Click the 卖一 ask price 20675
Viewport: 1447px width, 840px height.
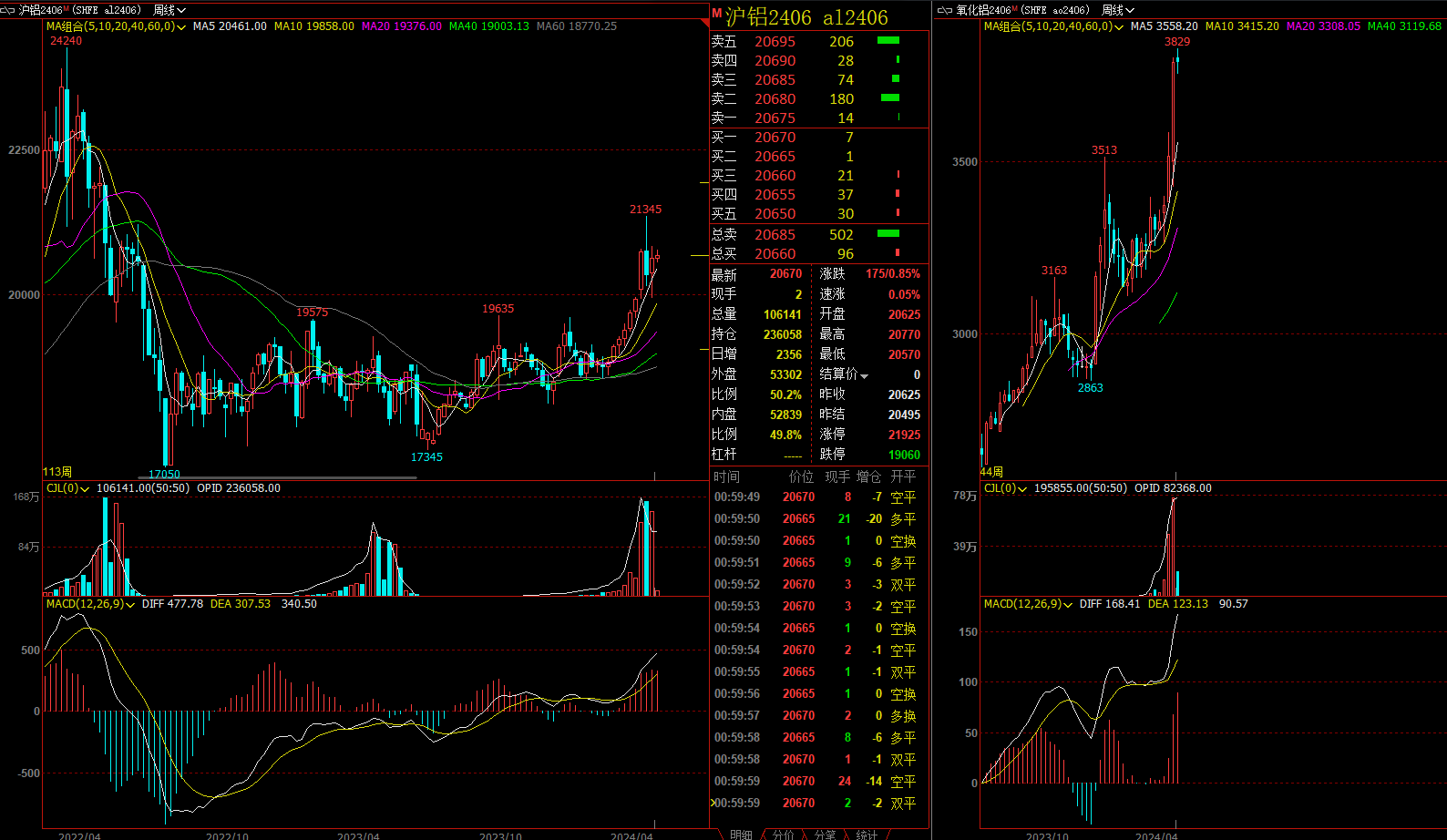pos(775,118)
